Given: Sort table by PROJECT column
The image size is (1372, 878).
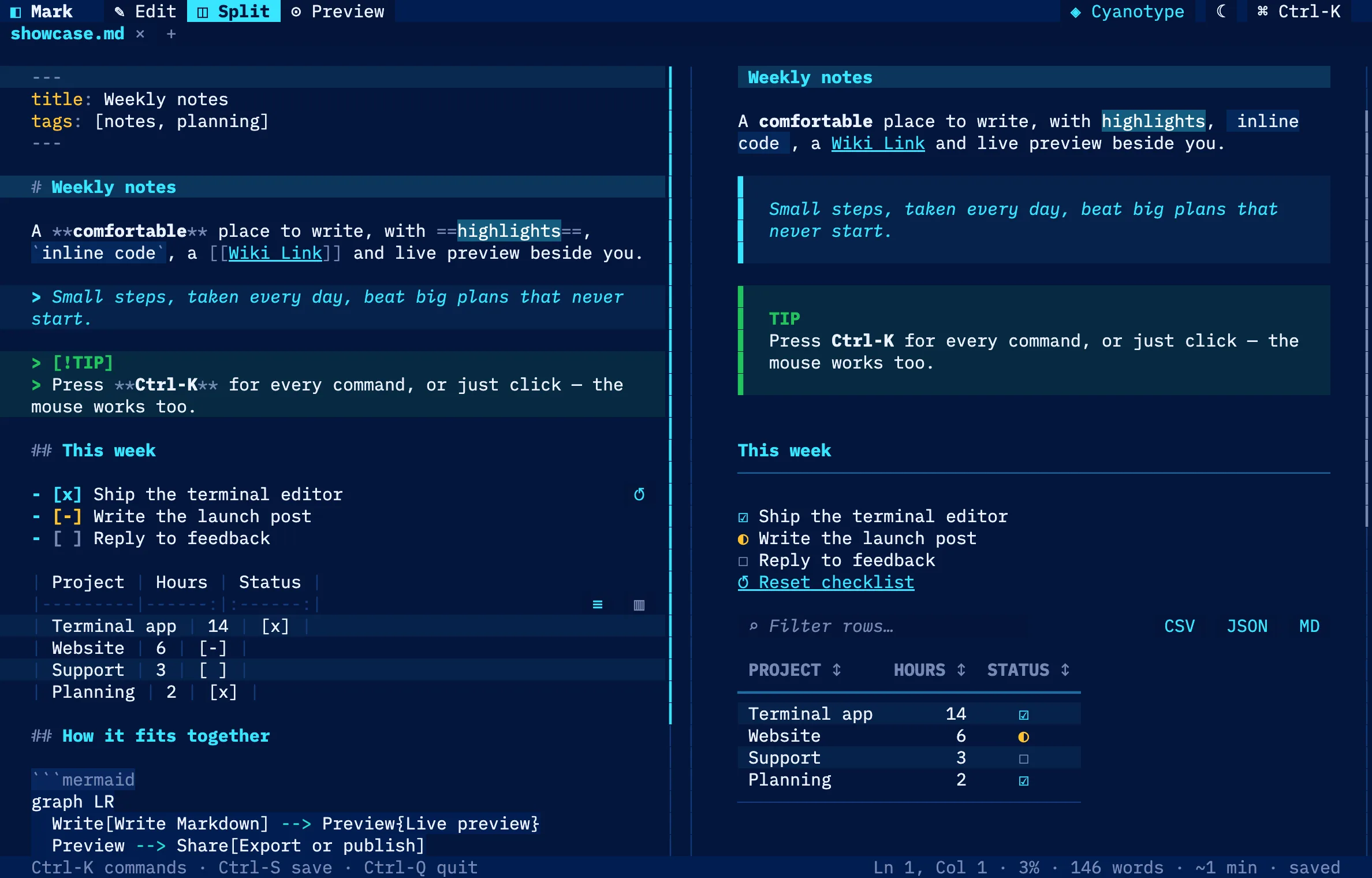Looking at the screenshot, I should pos(795,670).
